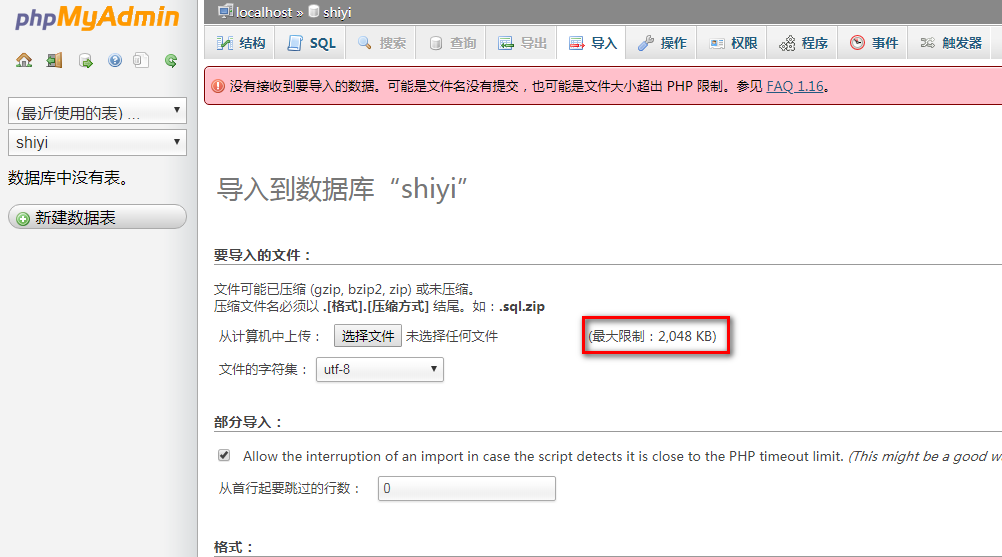Click the 要导入的文件 section heading
Screen dimensions: 1002x557
click(x=262, y=256)
